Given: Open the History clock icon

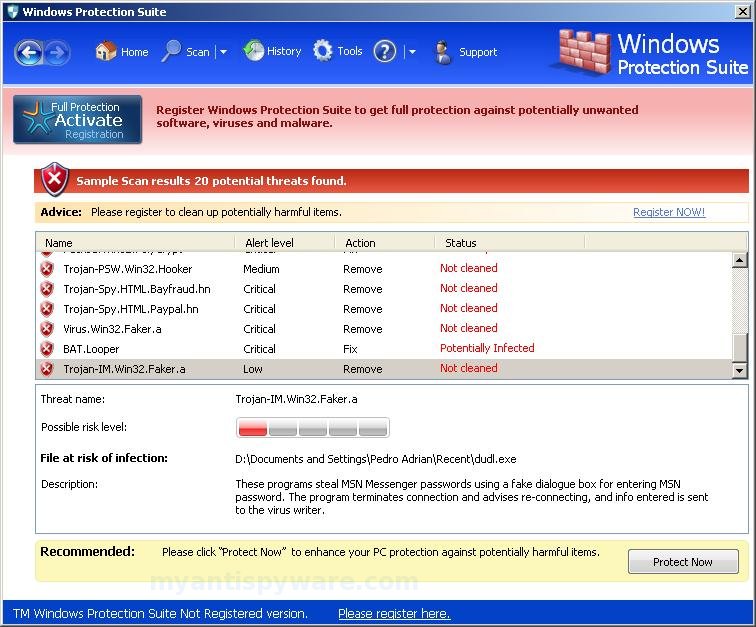Looking at the screenshot, I should point(254,50).
